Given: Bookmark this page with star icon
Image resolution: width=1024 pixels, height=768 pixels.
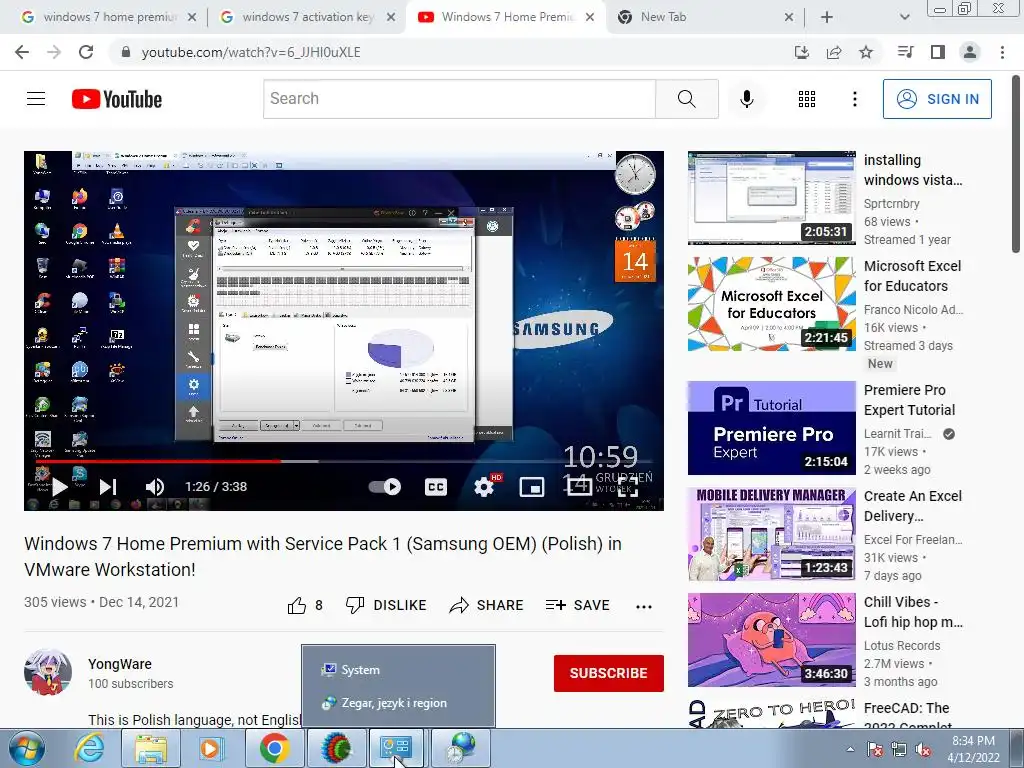Looking at the screenshot, I should pyautogui.click(x=866, y=52).
